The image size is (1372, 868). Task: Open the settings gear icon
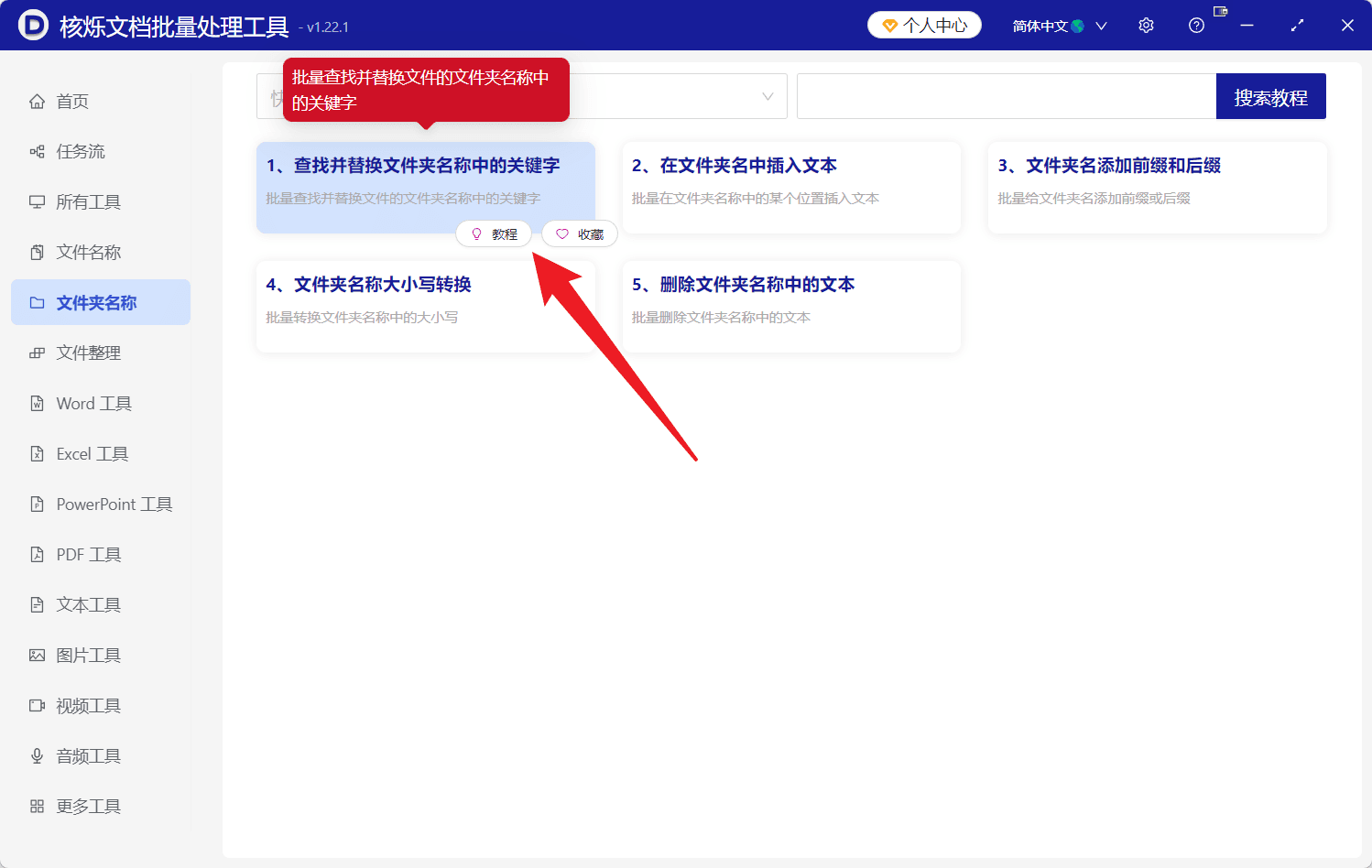(x=1146, y=26)
